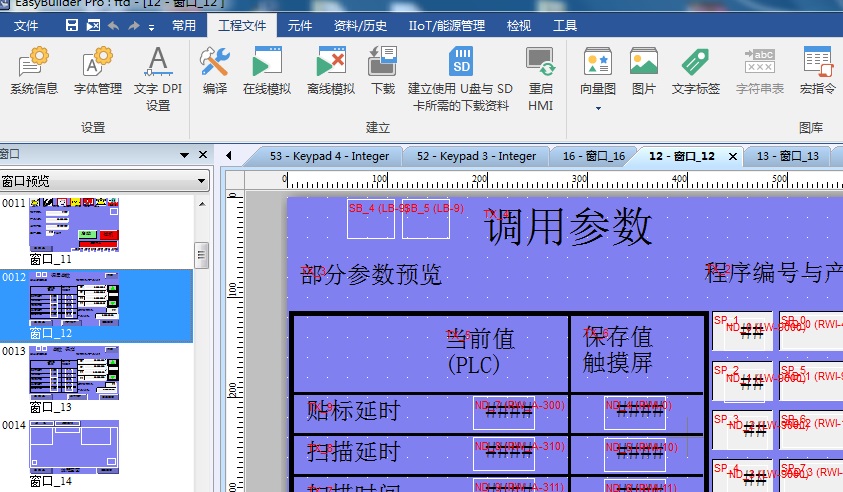
Task: Open the IIoT/能源管理 ribbon tab
Action: (x=446, y=26)
